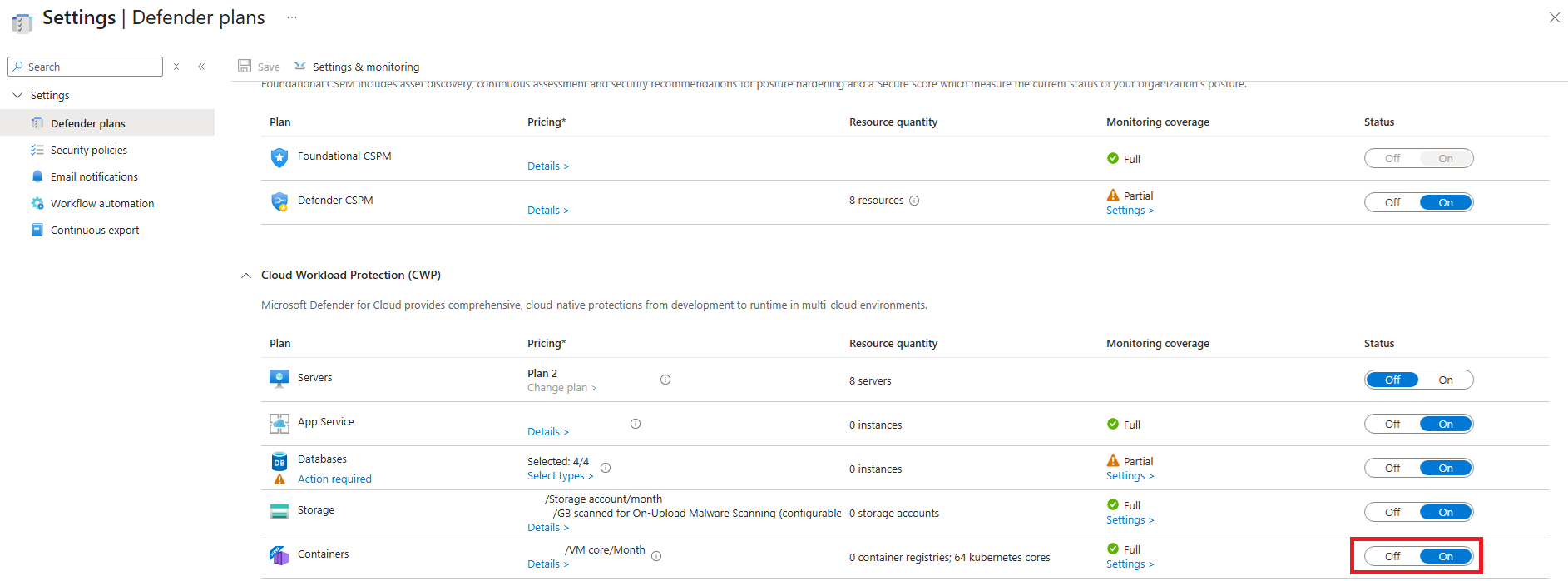Image resolution: width=1568 pixels, height=581 pixels.
Task: Switch Containers plan to Off
Action: click(1392, 556)
